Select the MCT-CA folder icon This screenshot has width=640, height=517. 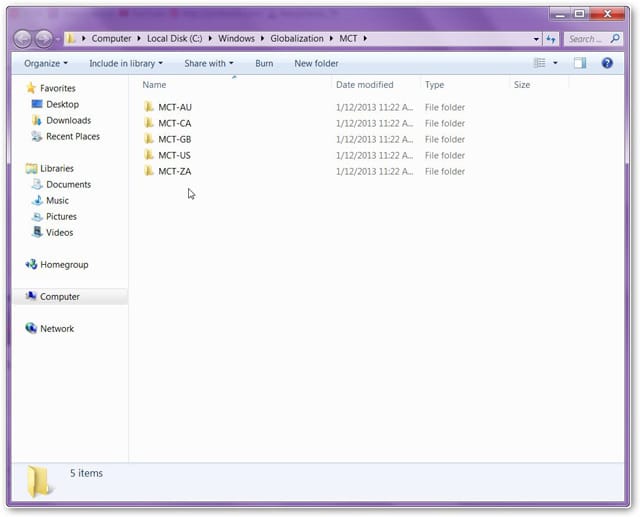pos(149,123)
